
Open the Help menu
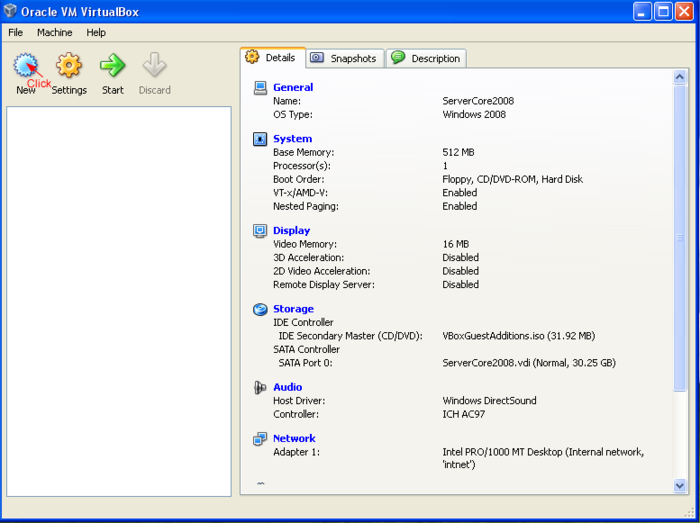click(96, 32)
